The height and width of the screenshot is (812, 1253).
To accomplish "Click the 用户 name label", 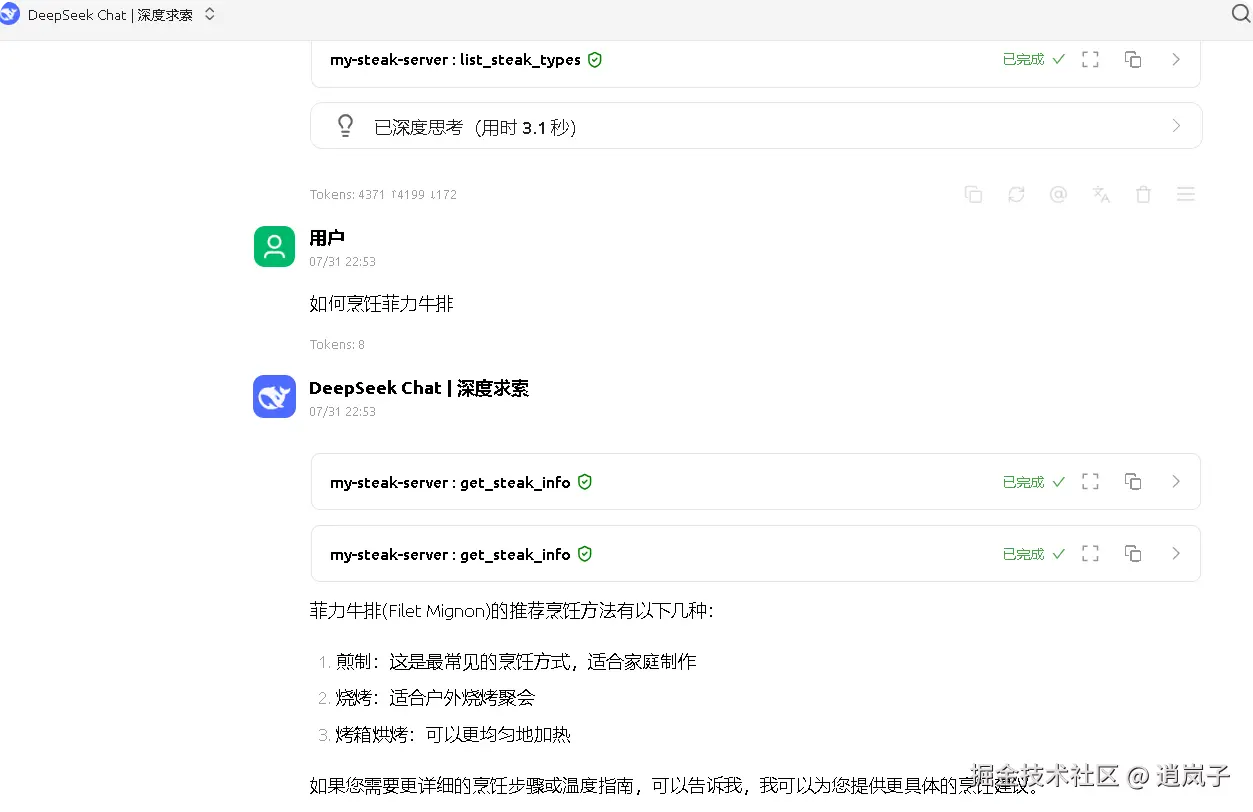I will click(x=327, y=238).
